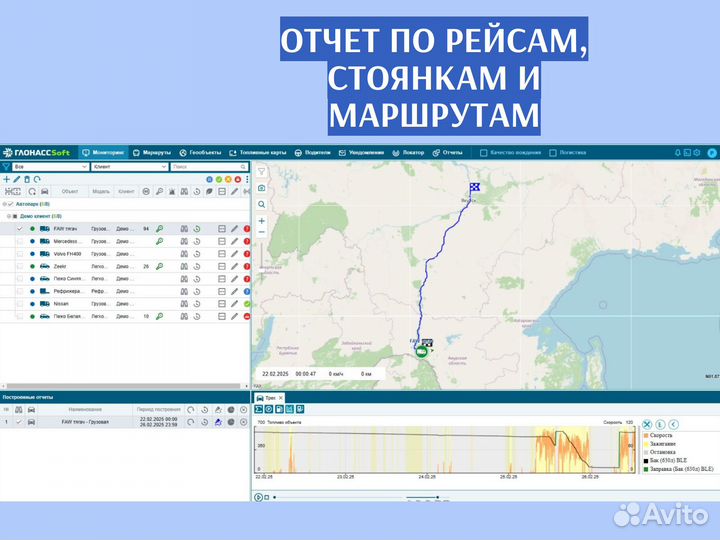This screenshot has width=720, height=540.
Task: Enable the Логистика checkbox
Action: (x=553, y=153)
